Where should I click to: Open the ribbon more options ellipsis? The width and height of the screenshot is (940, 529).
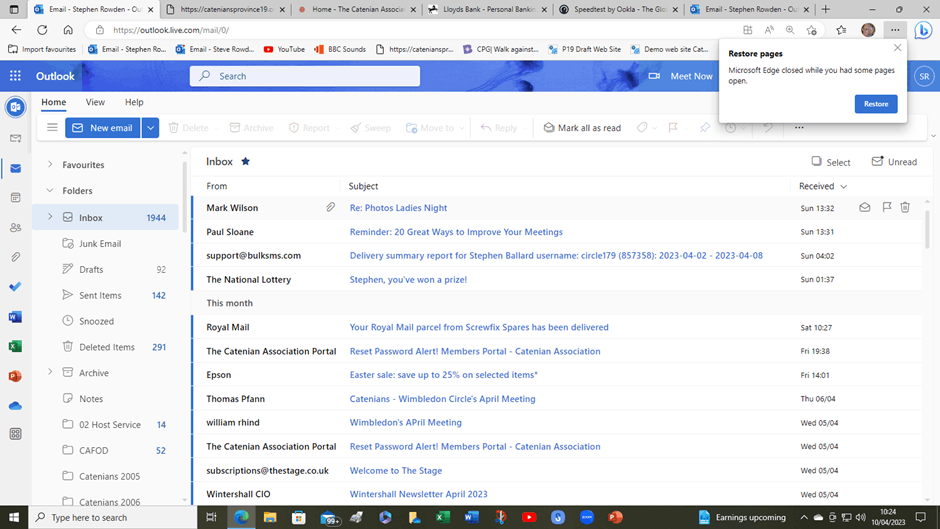click(799, 128)
